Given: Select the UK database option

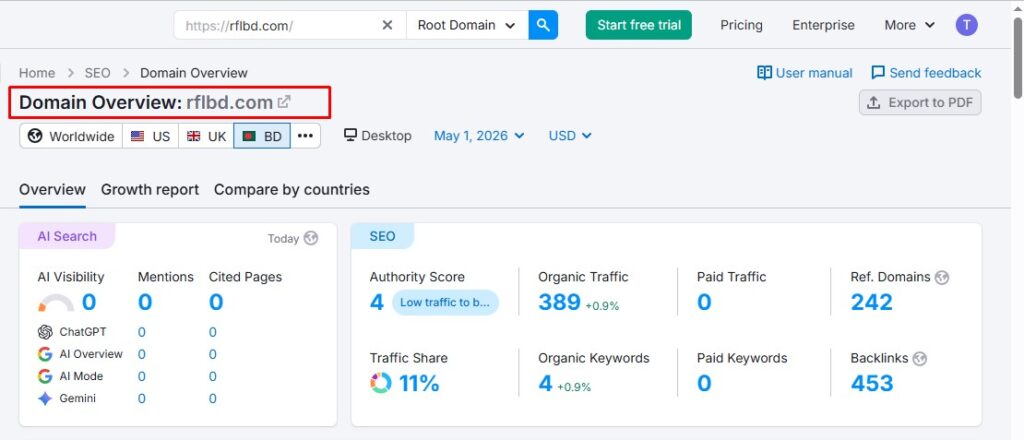Looking at the screenshot, I should pyautogui.click(x=206, y=136).
